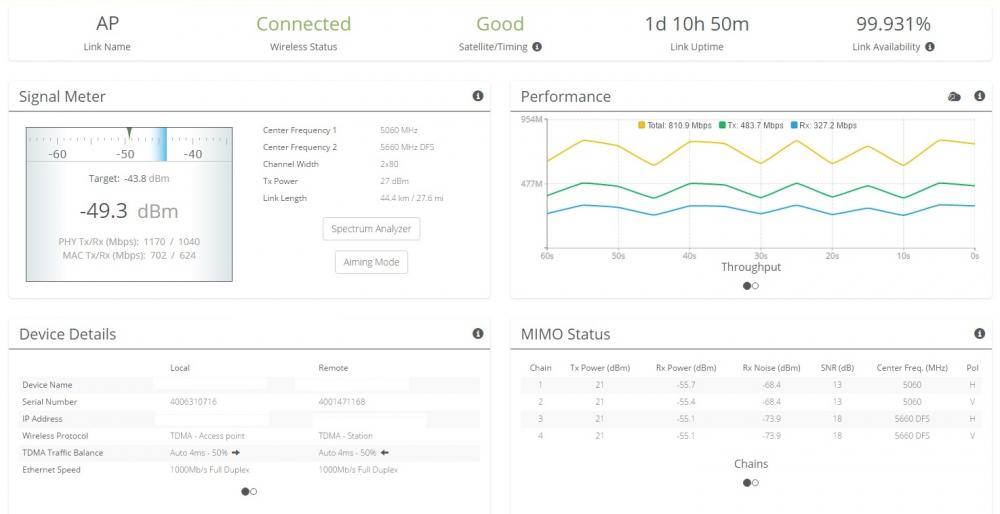Toggle the green Tx legend swatch
Screen dimensions: 1000x514
click(722, 126)
